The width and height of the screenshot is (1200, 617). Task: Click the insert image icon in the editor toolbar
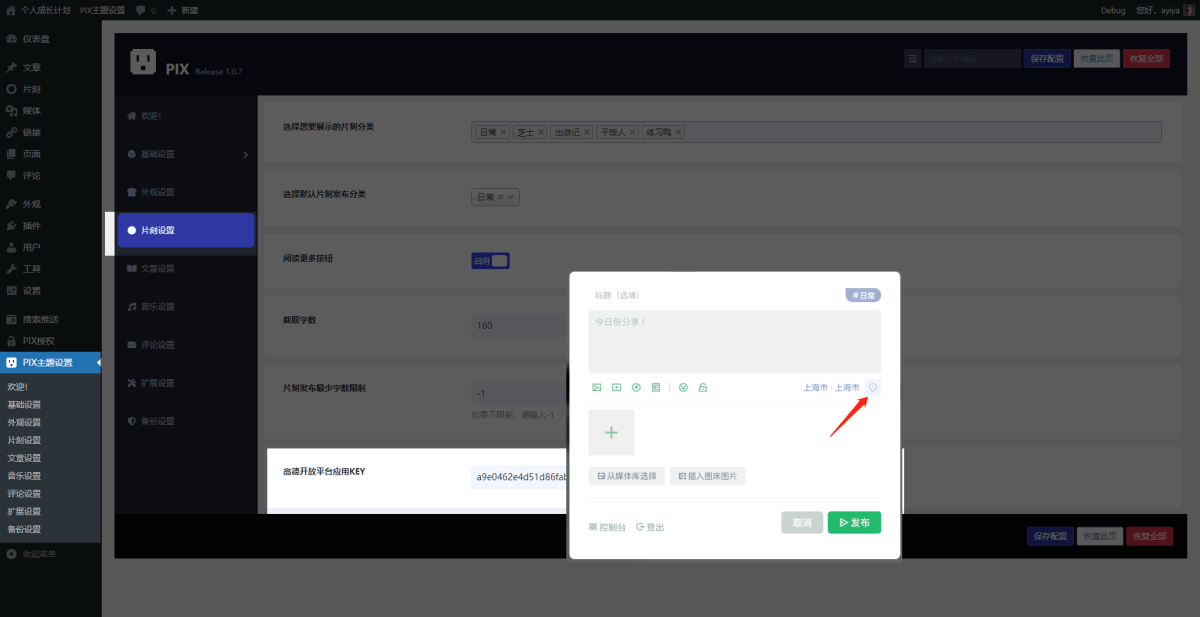[597, 387]
